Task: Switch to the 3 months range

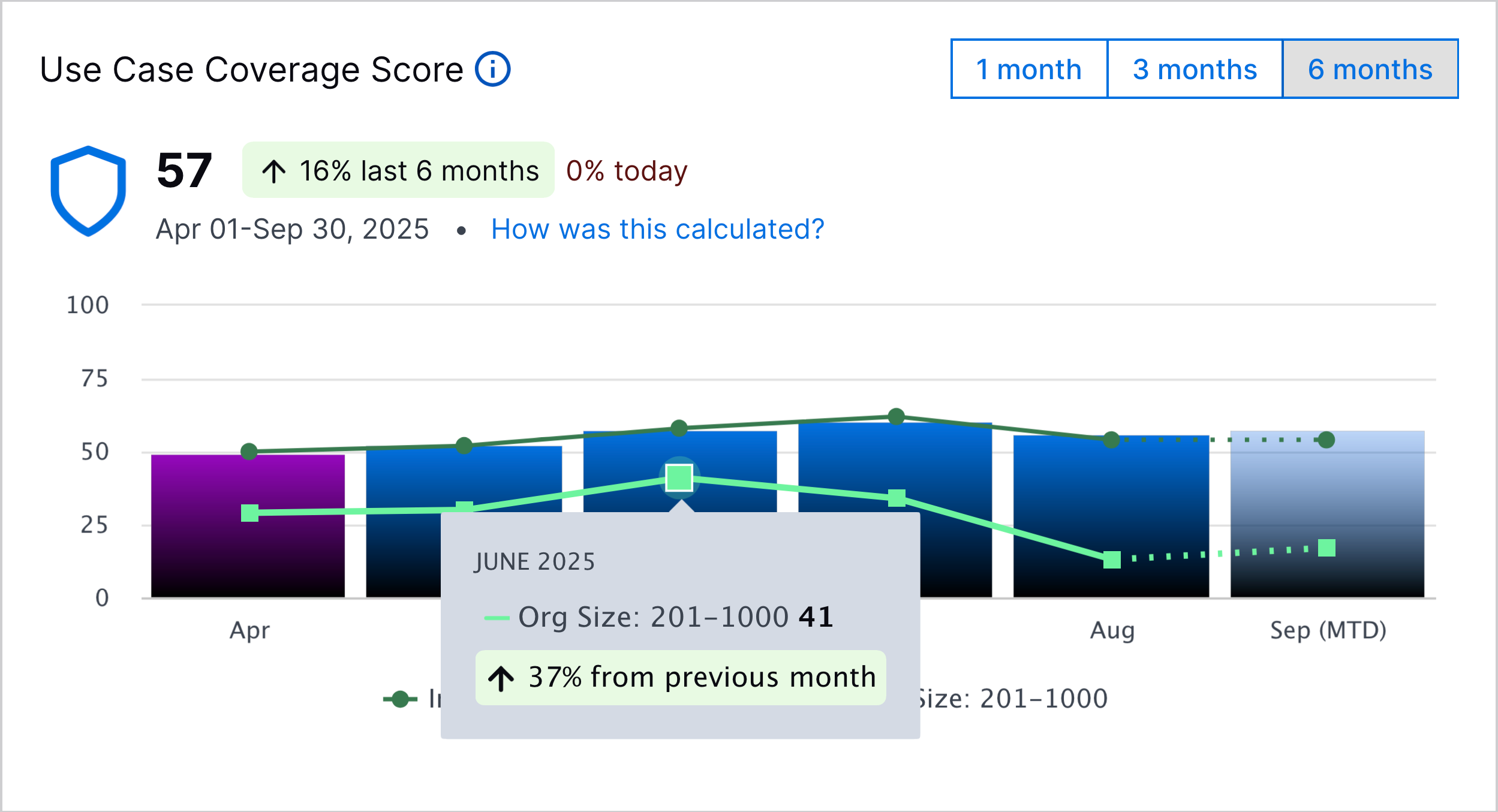Action: (x=1195, y=69)
